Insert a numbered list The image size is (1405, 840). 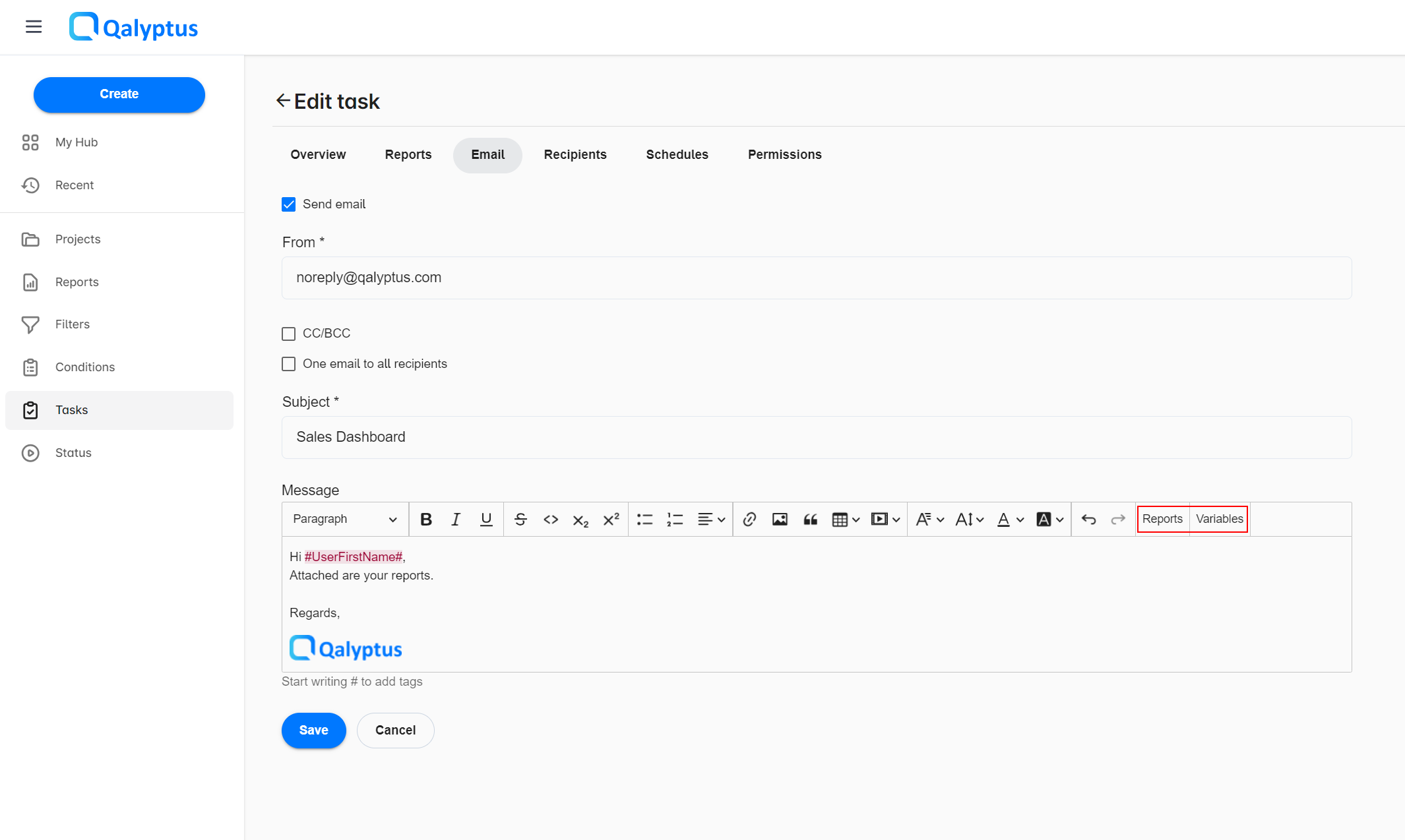click(x=675, y=520)
